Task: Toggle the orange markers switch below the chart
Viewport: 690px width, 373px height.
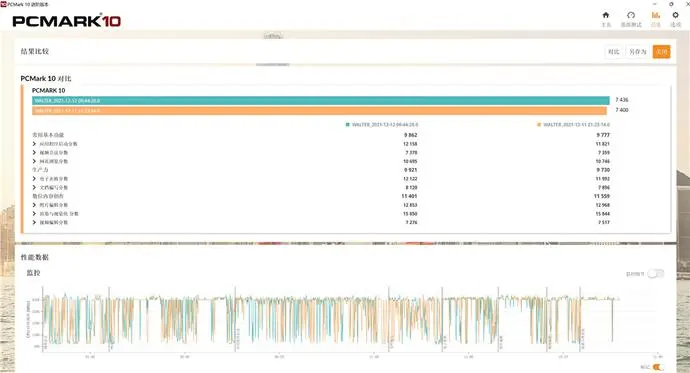Action: (x=658, y=367)
